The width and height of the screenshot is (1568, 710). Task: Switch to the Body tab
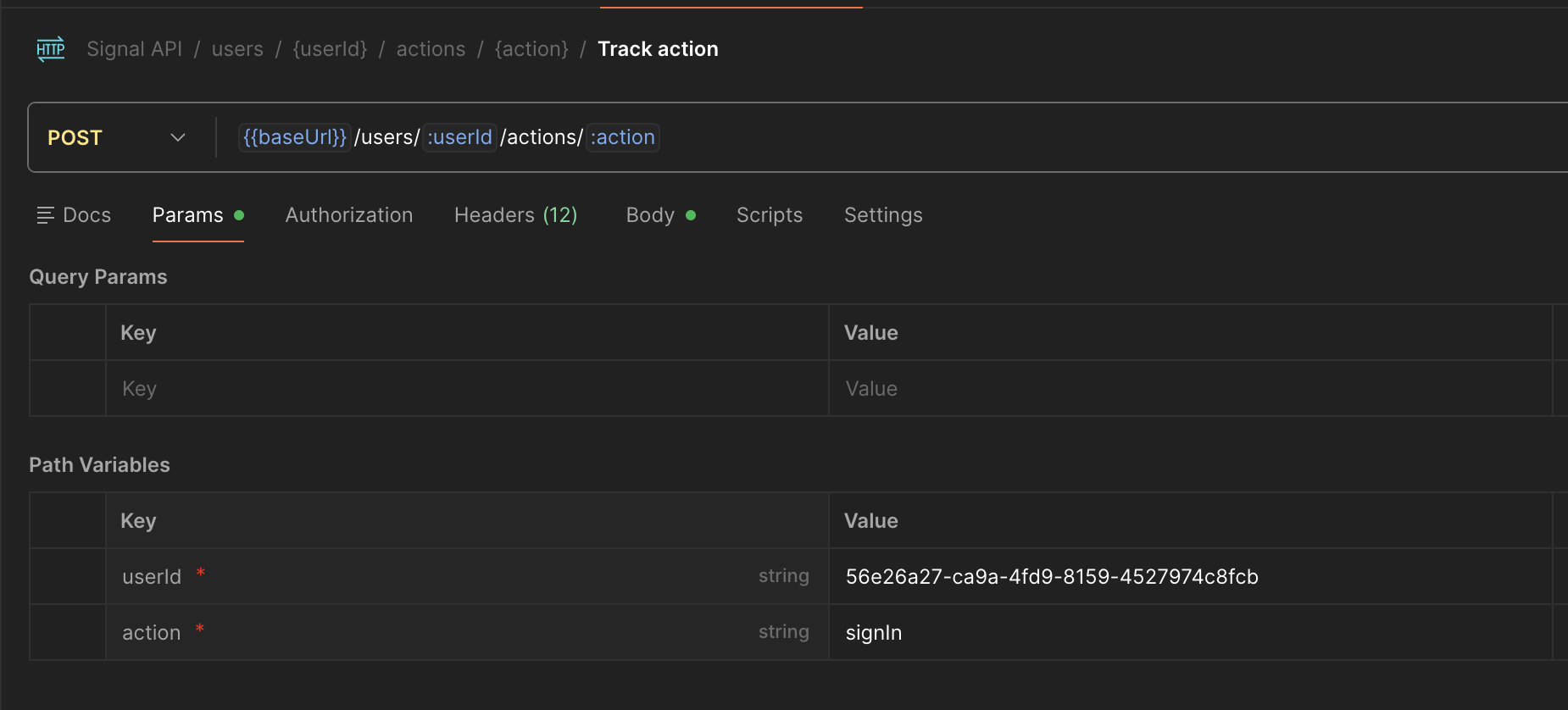point(649,214)
